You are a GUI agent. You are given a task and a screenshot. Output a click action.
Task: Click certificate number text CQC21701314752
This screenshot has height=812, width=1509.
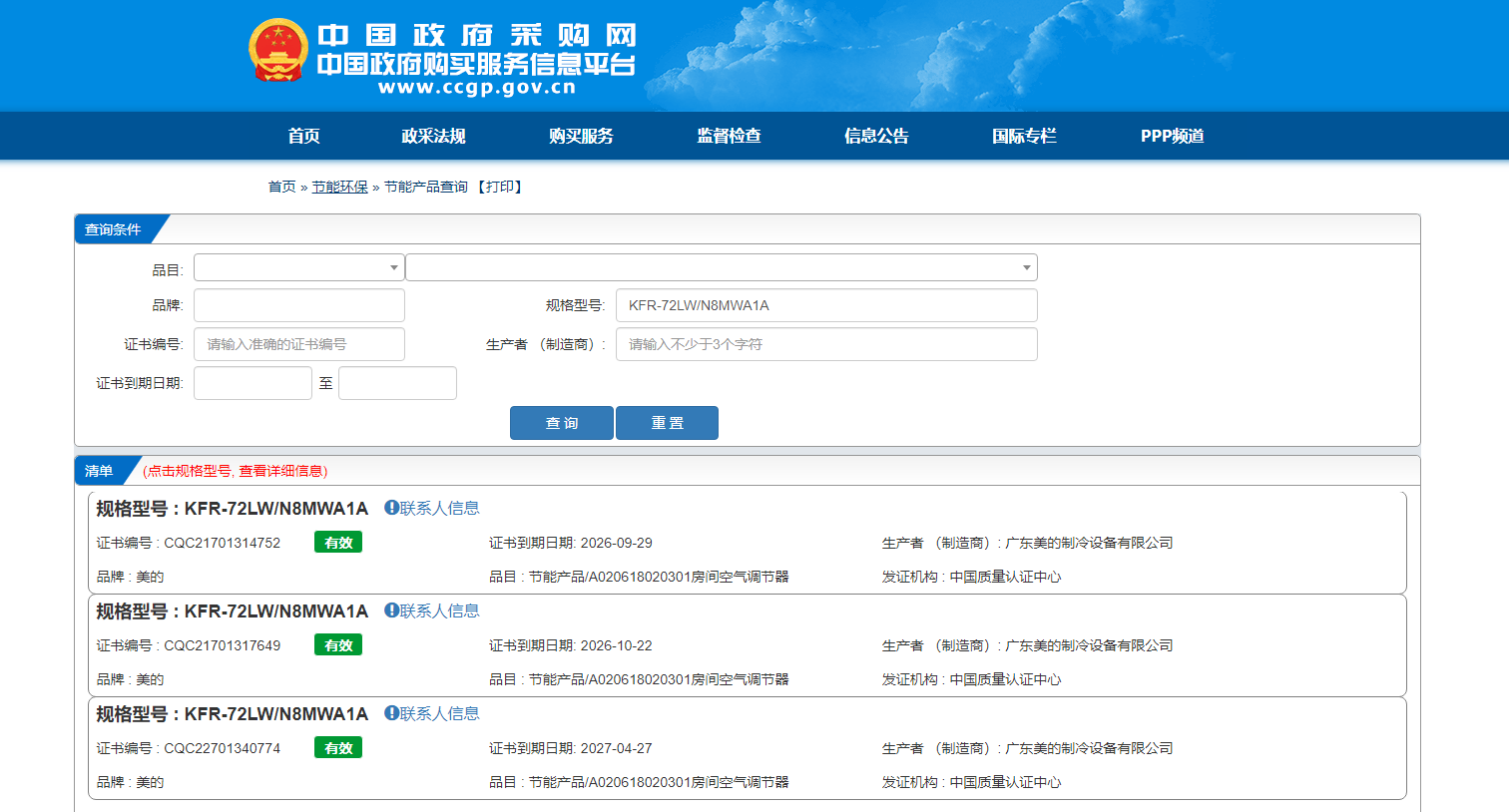[223, 543]
